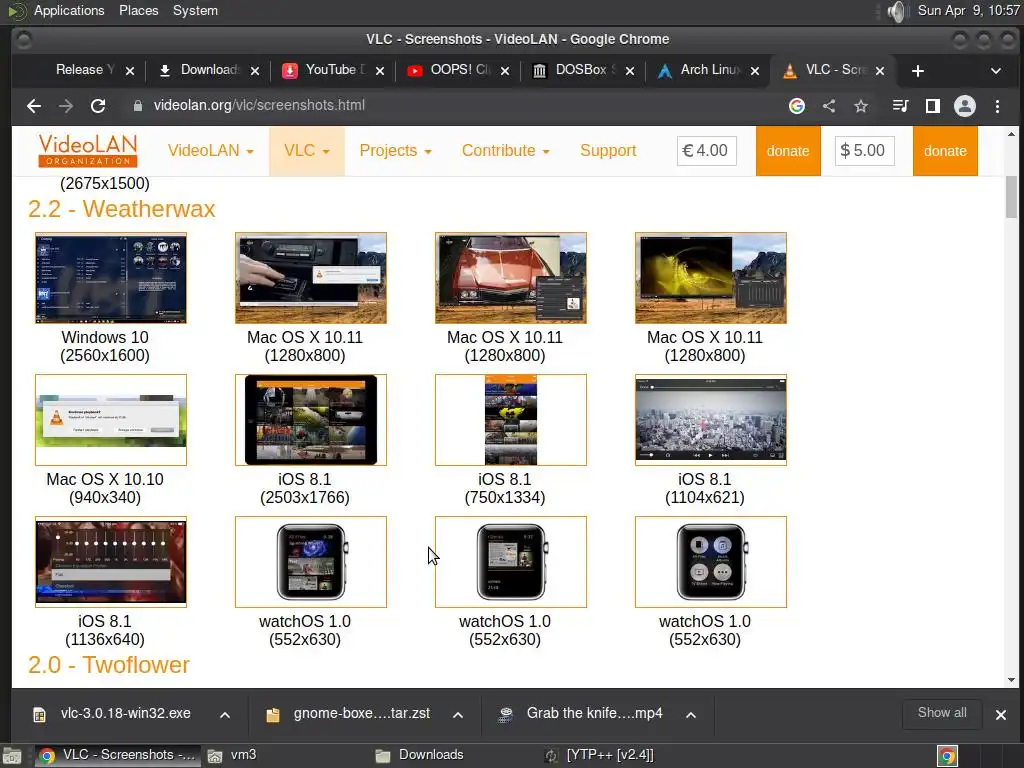Click donate button next to dollar amount
Screen dimensions: 1024x768
(x=945, y=151)
